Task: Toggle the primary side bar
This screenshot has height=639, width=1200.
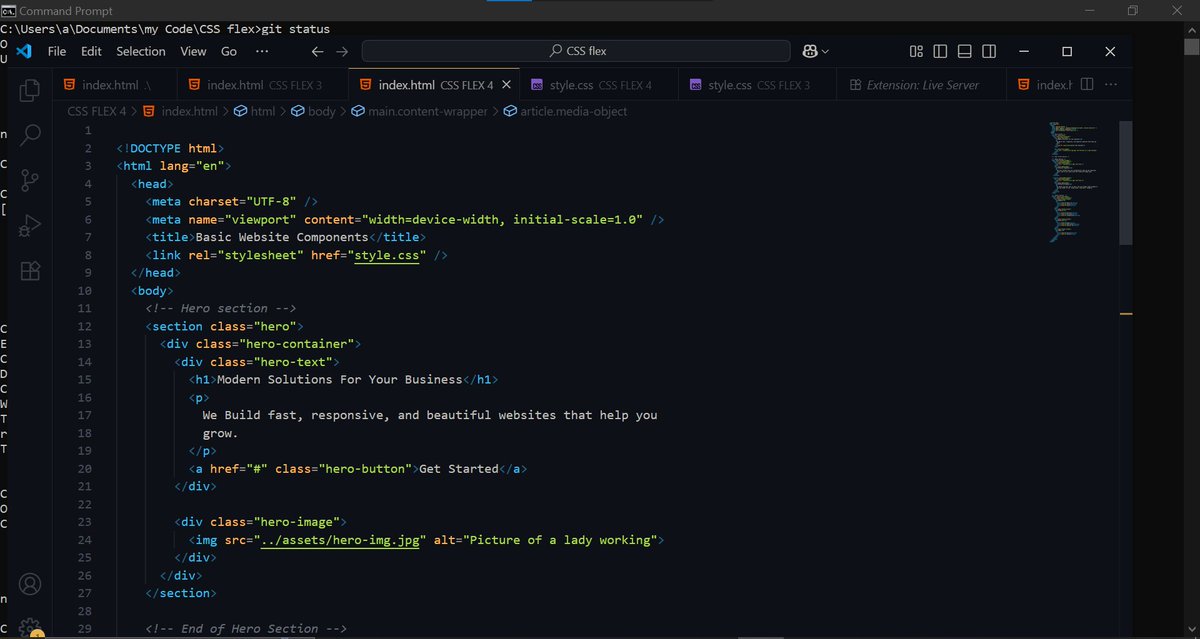Action: [940, 51]
